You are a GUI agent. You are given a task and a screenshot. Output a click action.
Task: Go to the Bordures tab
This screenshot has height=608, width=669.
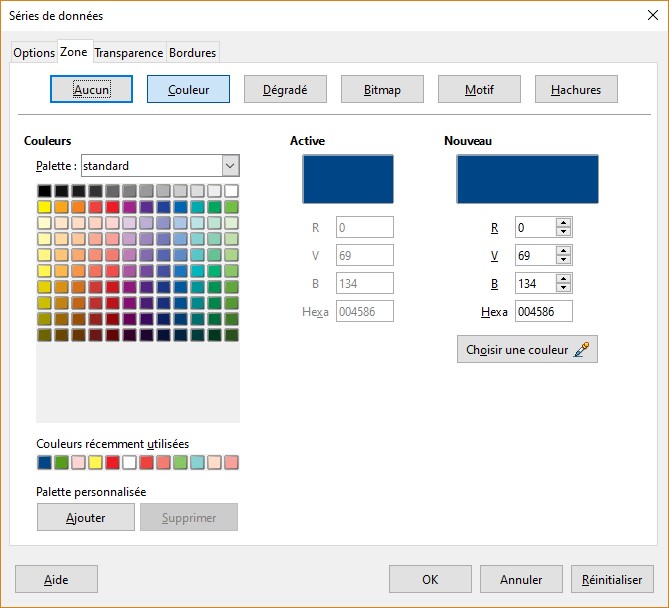pos(192,53)
